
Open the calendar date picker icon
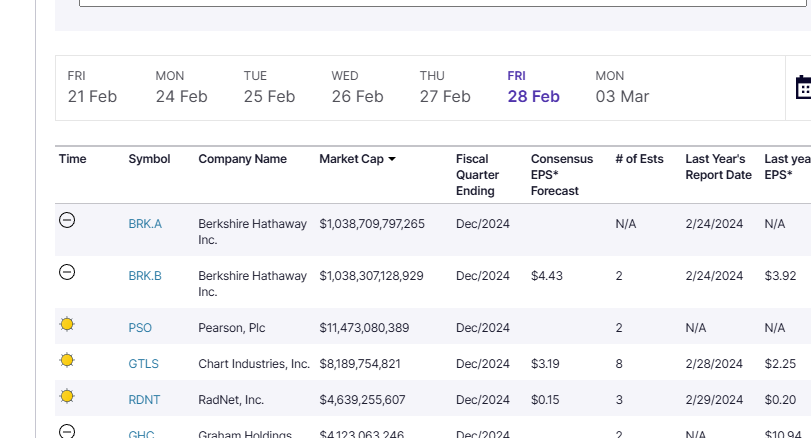pyautogui.click(x=803, y=88)
